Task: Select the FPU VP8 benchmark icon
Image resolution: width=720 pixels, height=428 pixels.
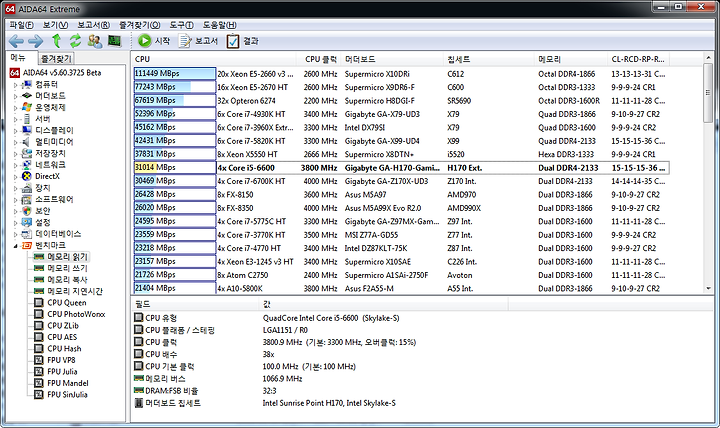Action: point(39,360)
